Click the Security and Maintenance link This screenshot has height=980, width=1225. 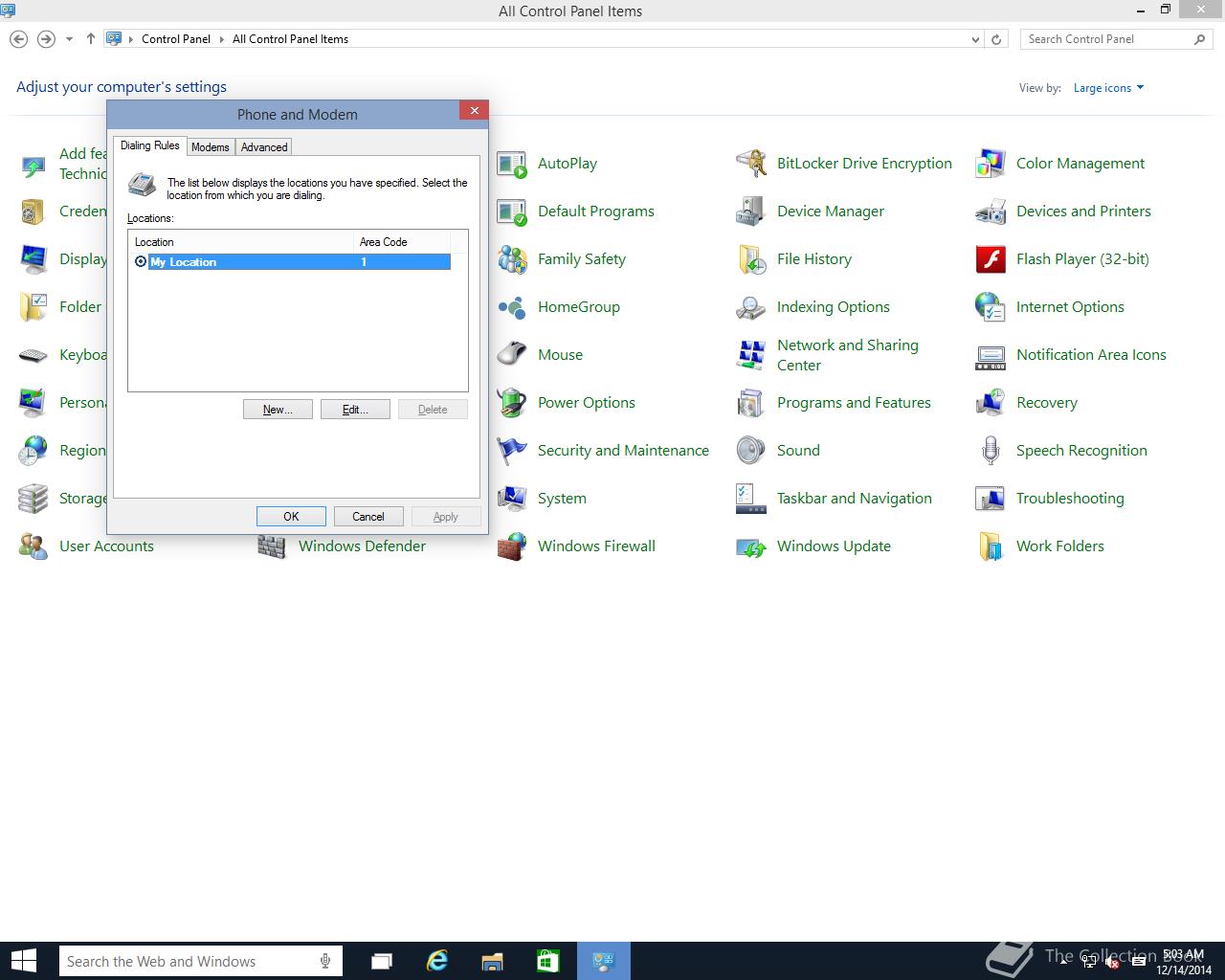(x=623, y=451)
